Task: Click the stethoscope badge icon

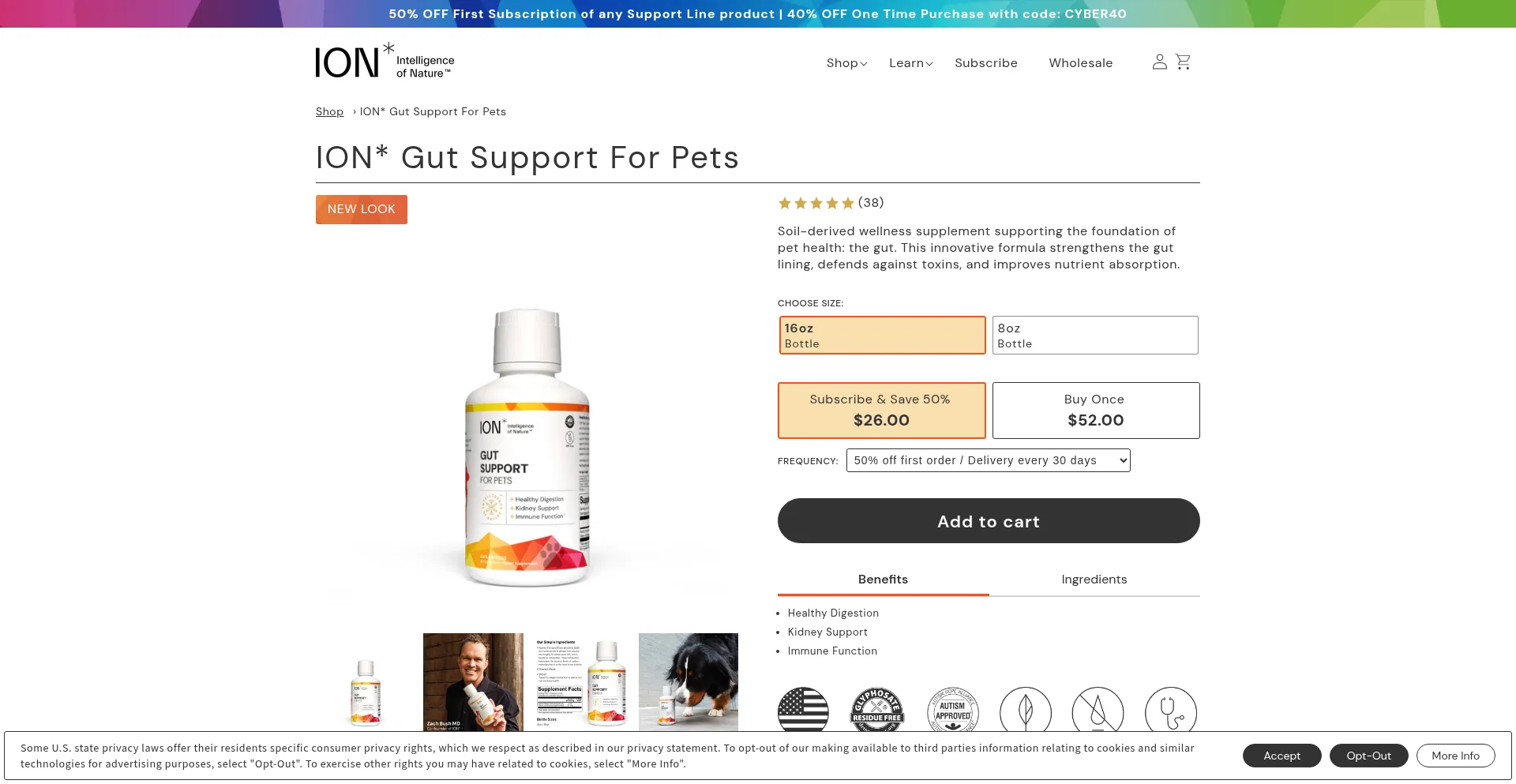Action: point(1170,710)
